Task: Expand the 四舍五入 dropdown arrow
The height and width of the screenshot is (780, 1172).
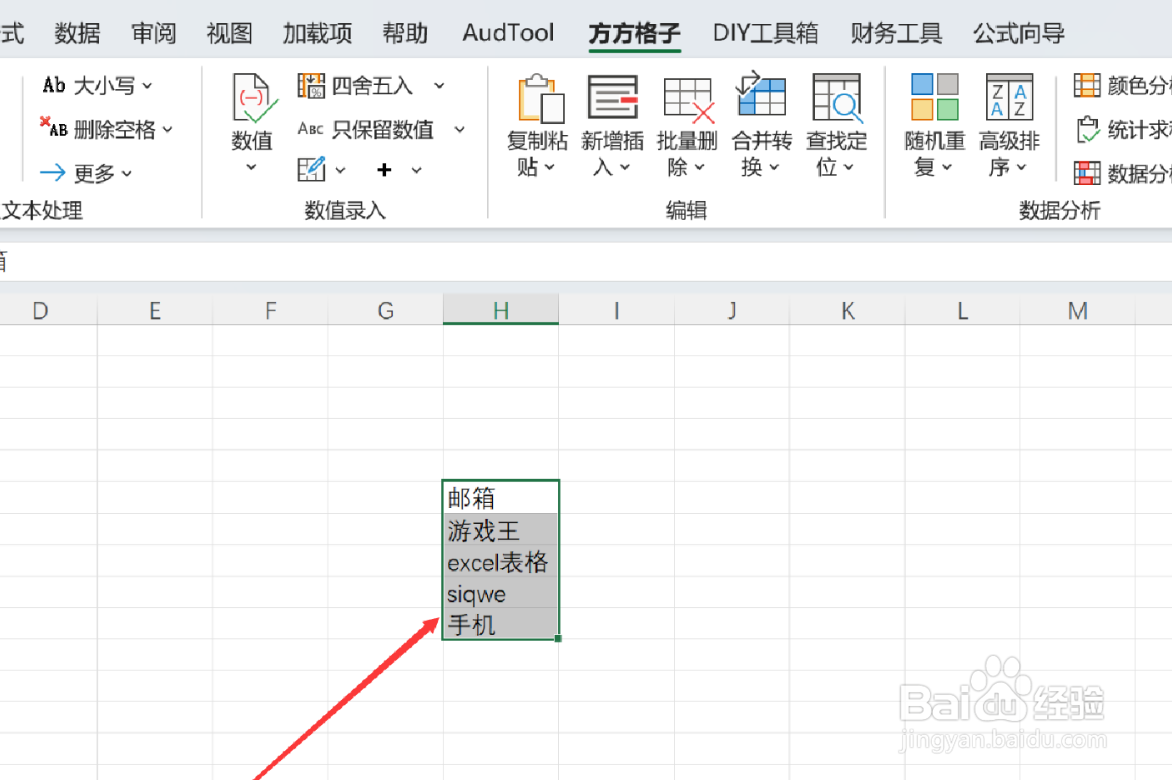Action: pos(440,86)
